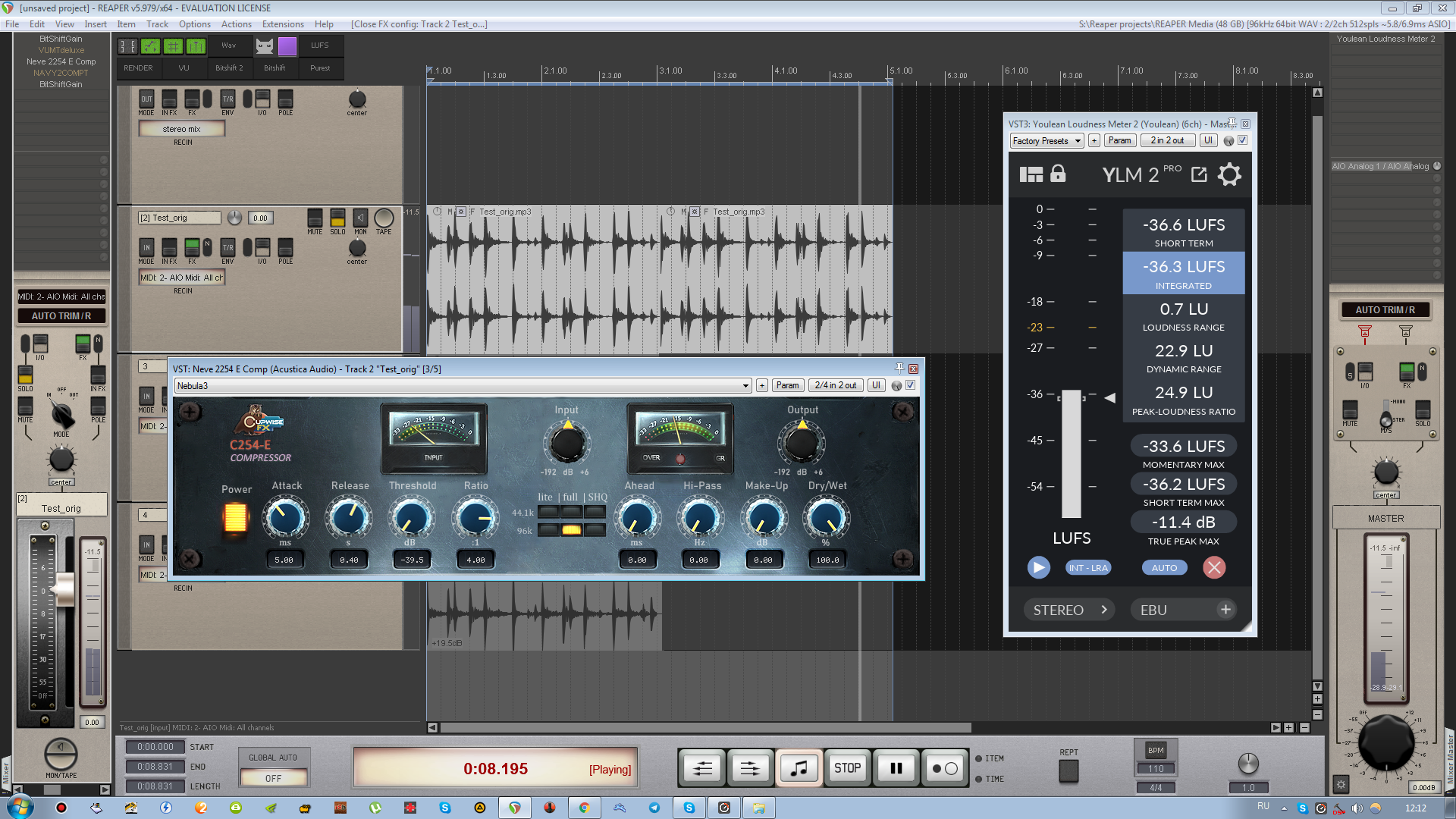
Task: Click the YLM 2 blue play button
Action: pyautogui.click(x=1038, y=567)
